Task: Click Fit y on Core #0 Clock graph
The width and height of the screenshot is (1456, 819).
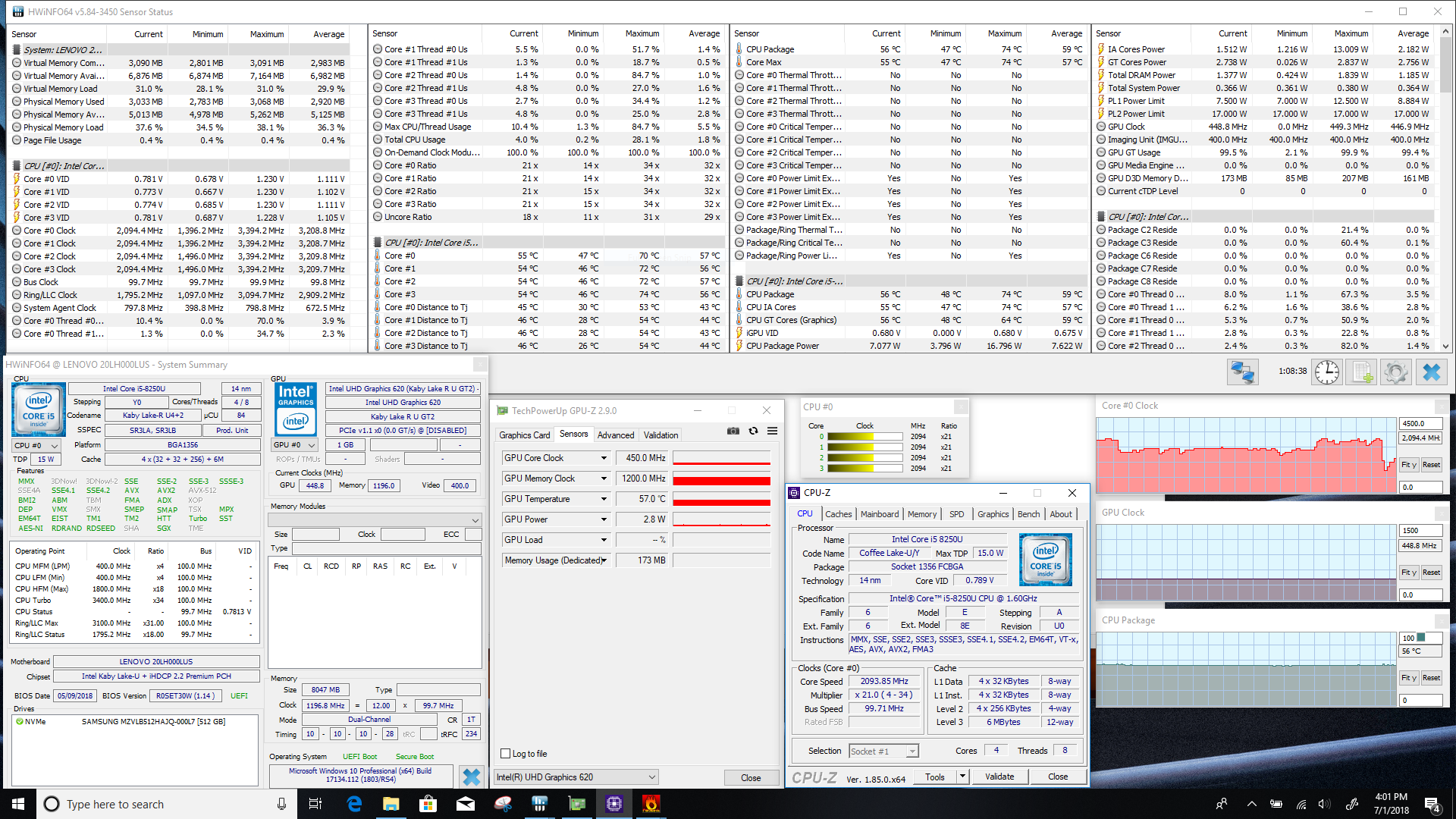Action: tap(1408, 465)
